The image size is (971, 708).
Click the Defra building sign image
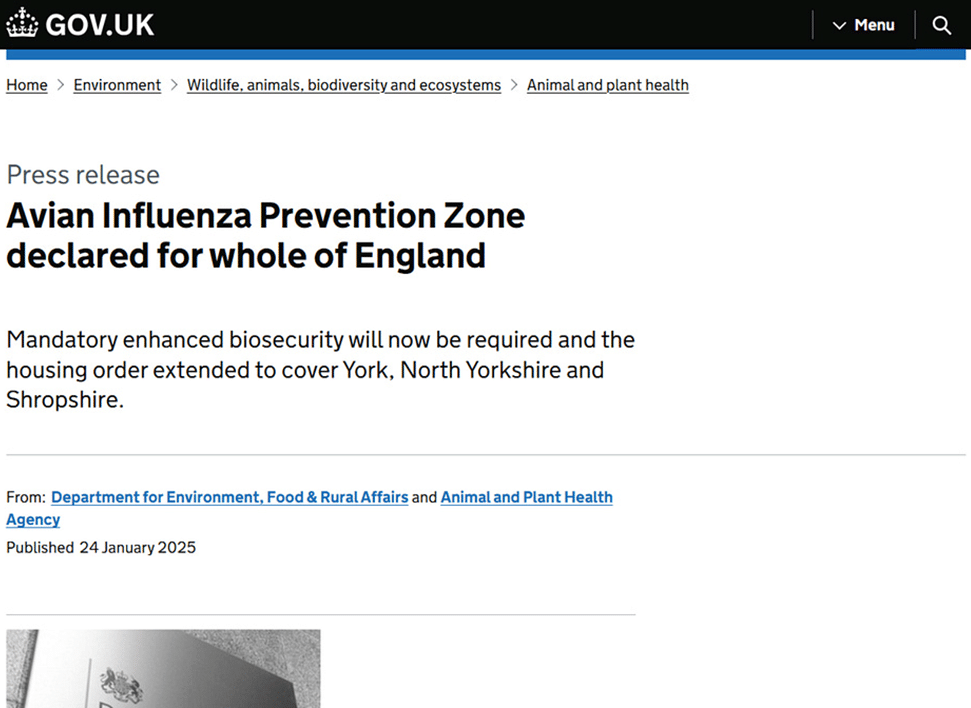pos(163,669)
